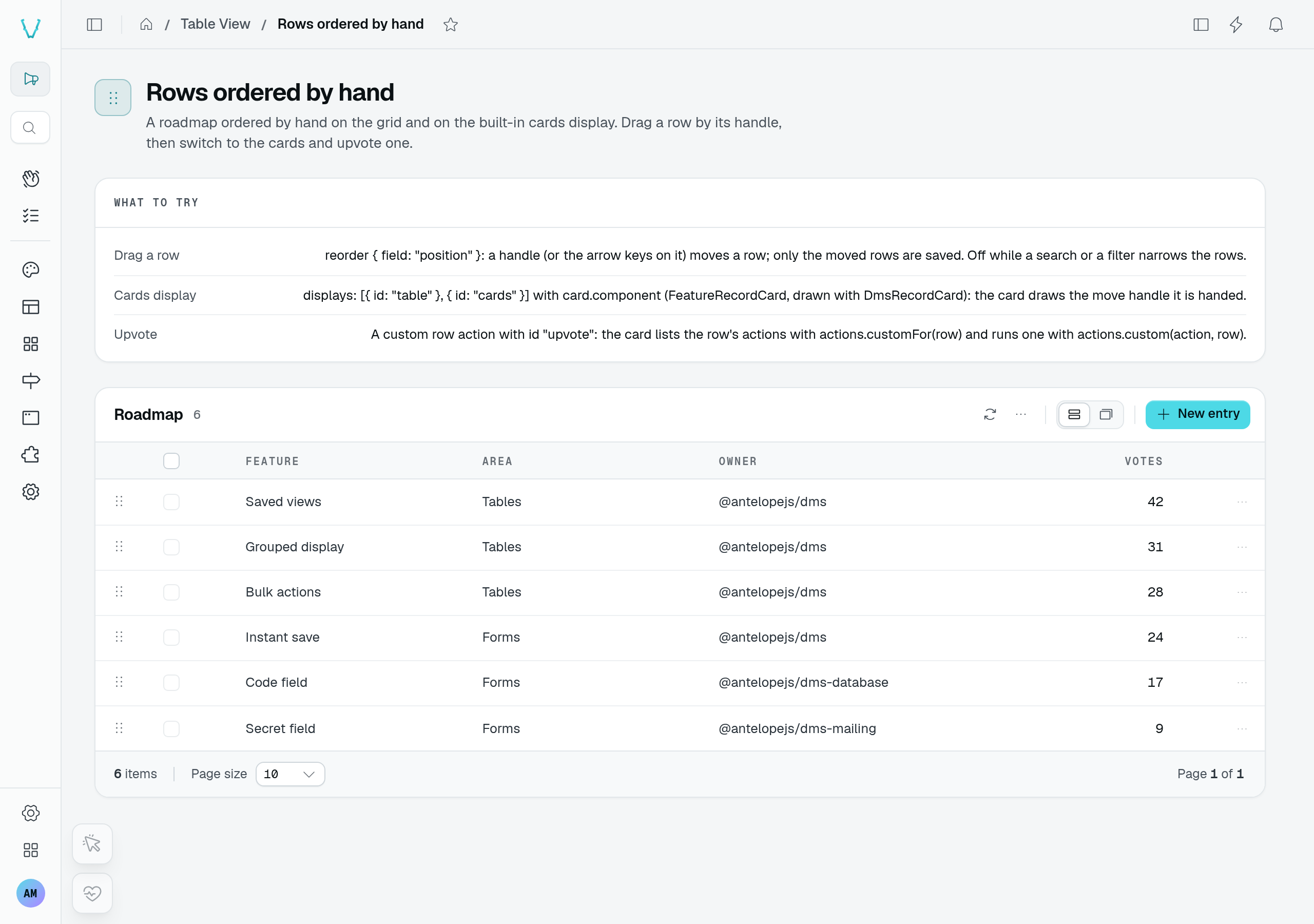Click the cursor-click floating button
The image size is (1314, 924).
(92, 843)
